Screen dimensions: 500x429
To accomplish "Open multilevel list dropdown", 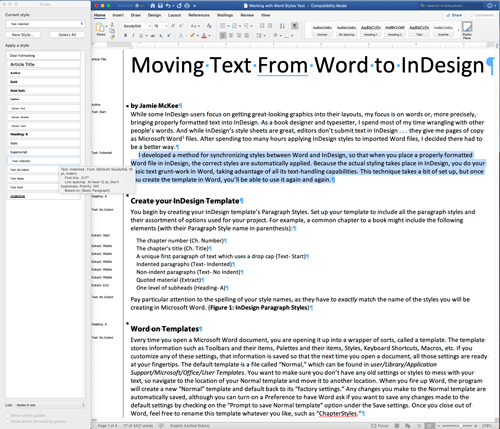I will click(x=248, y=26).
